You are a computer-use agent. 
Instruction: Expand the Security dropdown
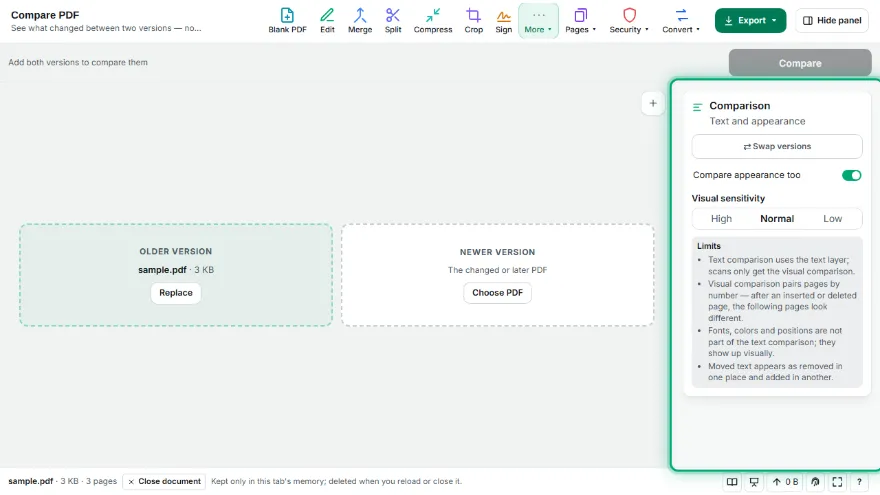(629, 21)
